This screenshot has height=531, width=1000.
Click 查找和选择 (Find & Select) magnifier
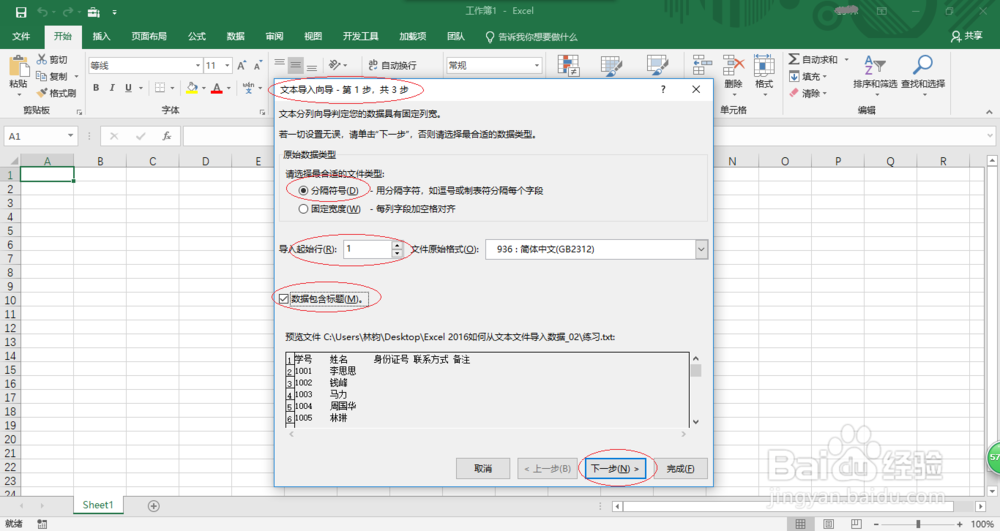[922, 65]
